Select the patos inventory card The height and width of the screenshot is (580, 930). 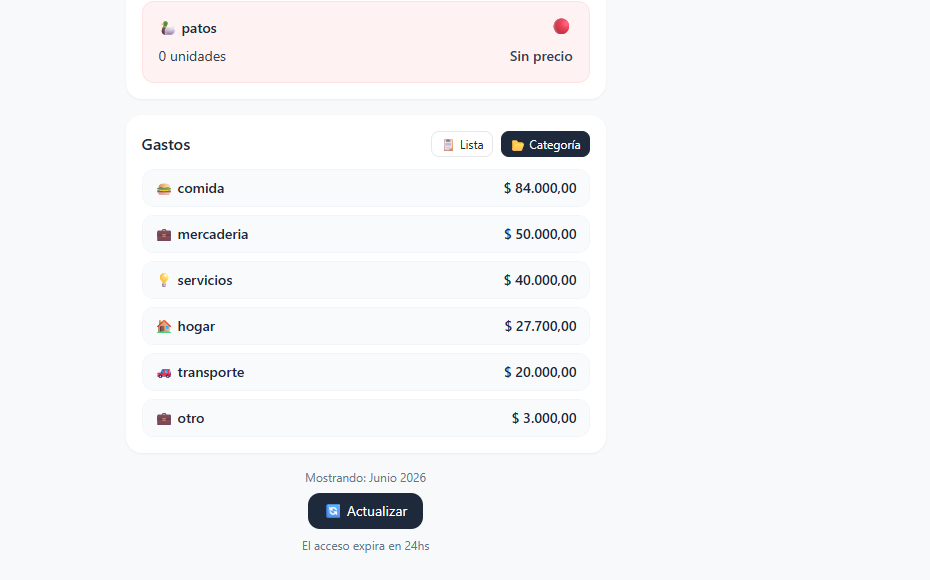point(366,42)
